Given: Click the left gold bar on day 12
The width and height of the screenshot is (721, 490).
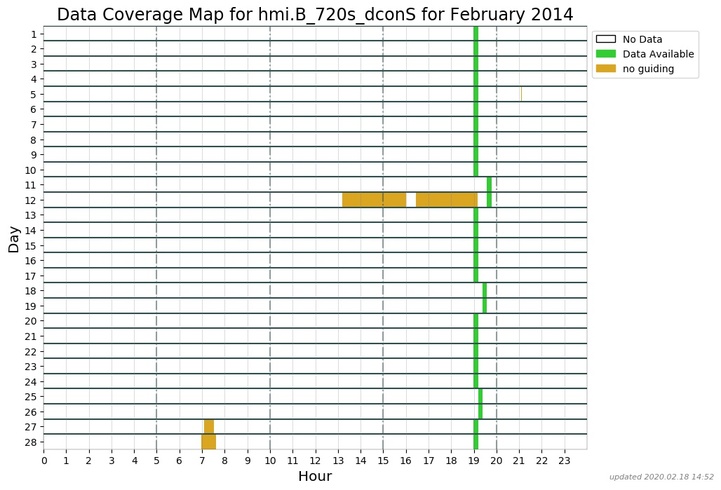Looking at the screenshot, I should pyautogui.click(x=374, y=200).
